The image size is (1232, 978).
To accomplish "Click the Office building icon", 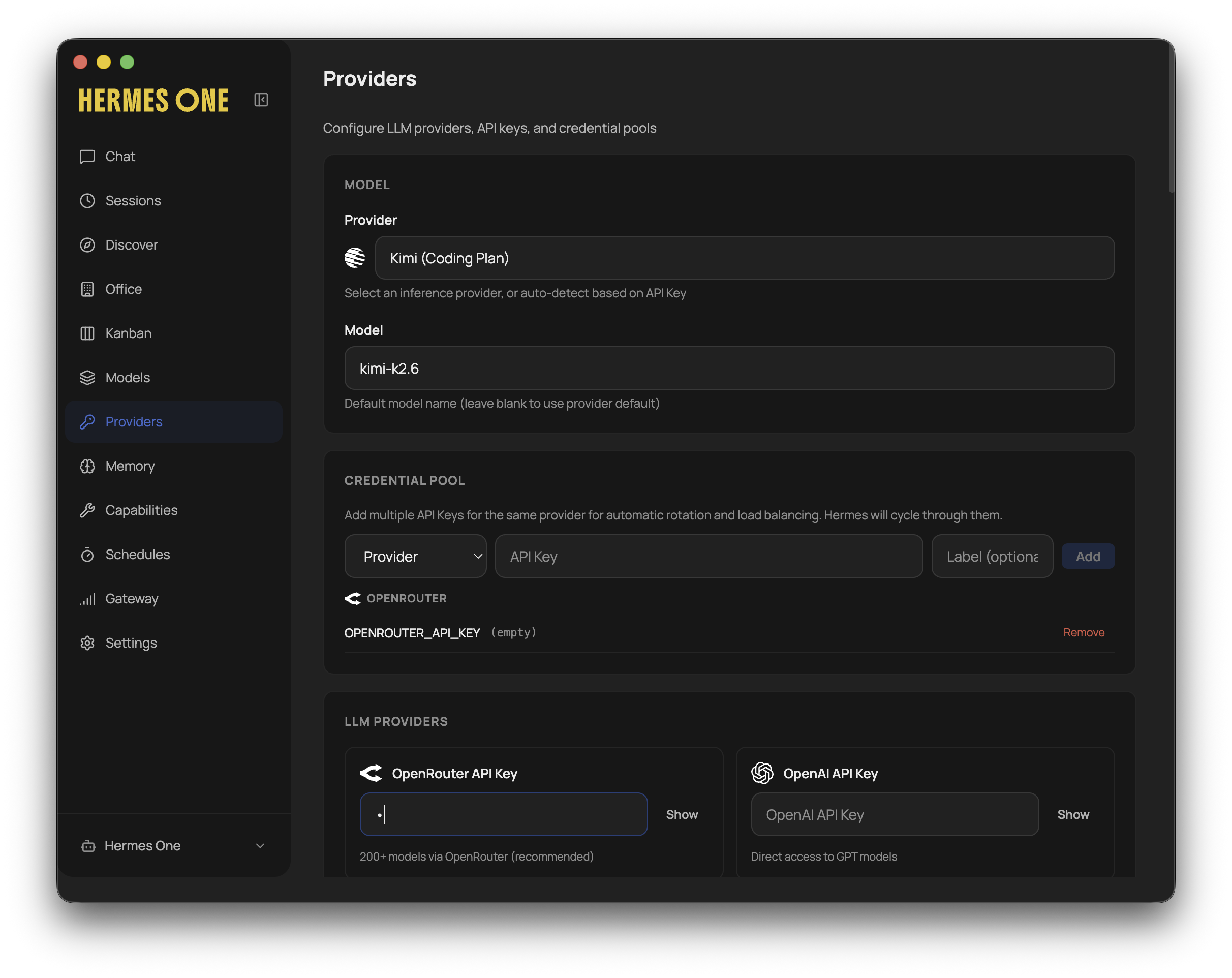I will (x=87, y=289).
